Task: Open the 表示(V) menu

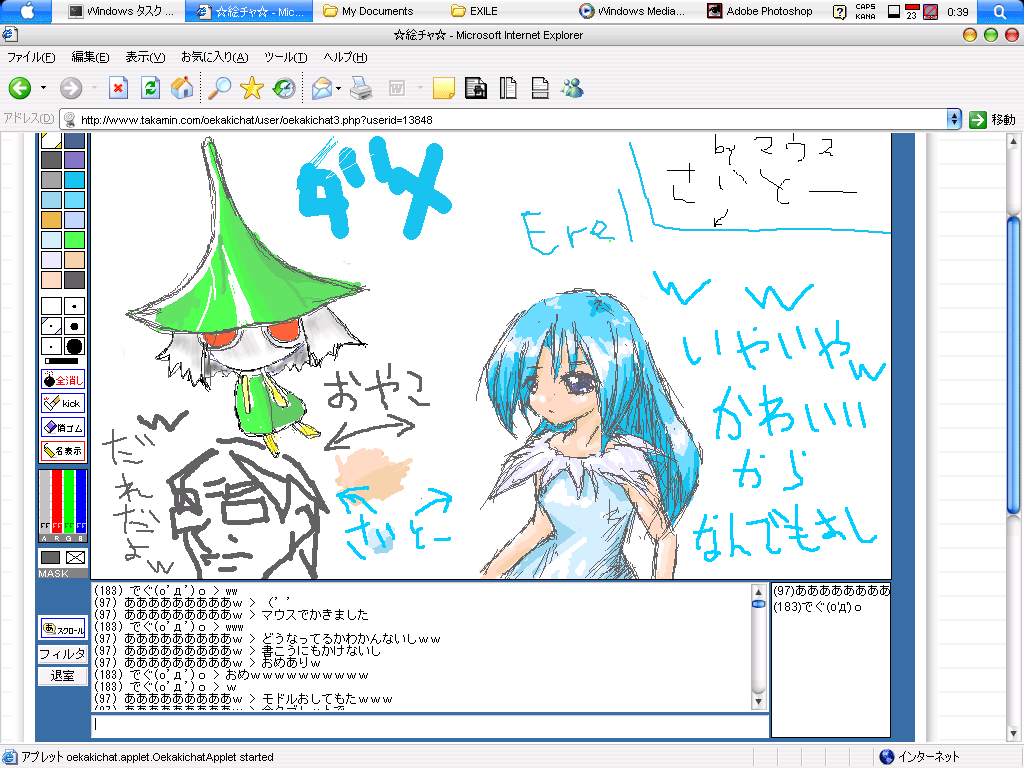Action: tap(145, 57)
